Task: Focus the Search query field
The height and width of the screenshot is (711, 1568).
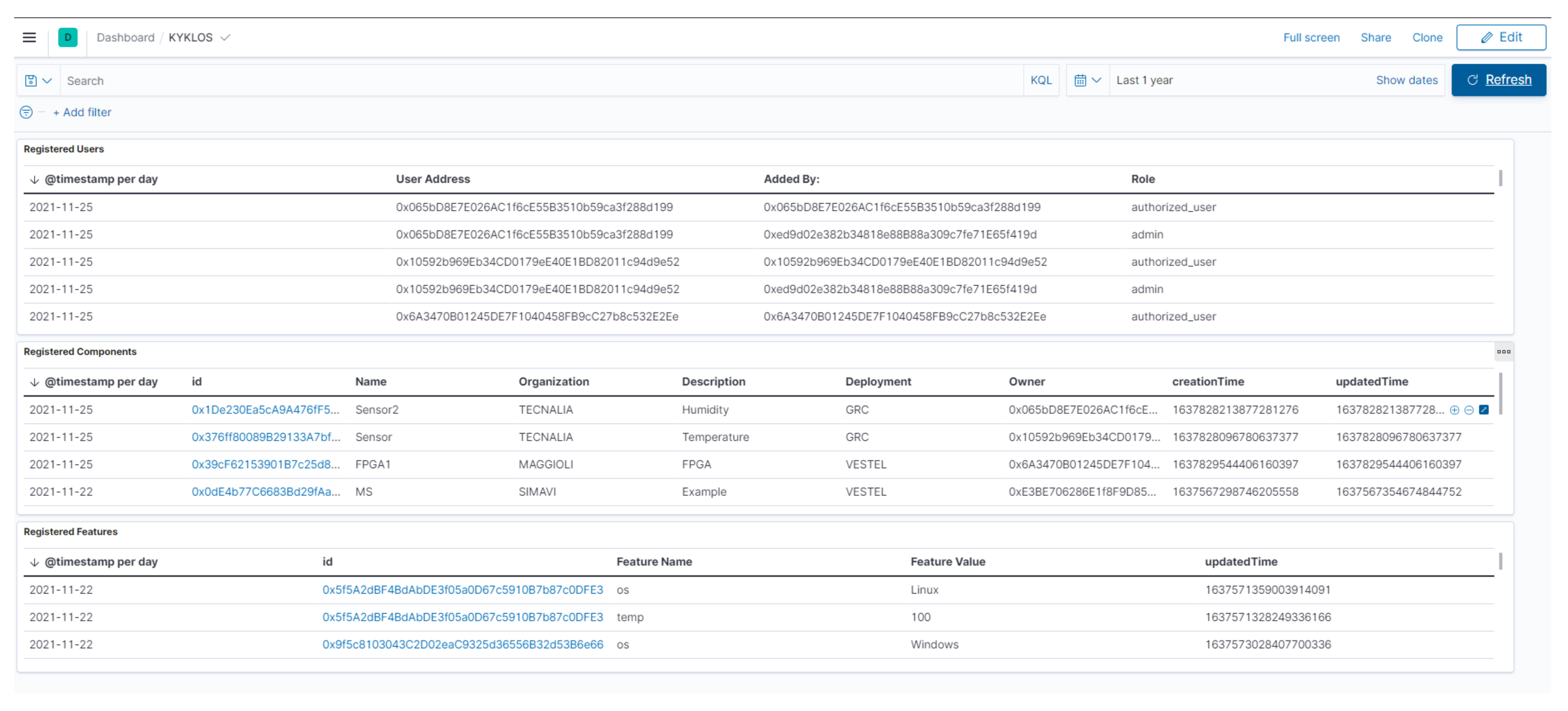Action: (542, 80)
